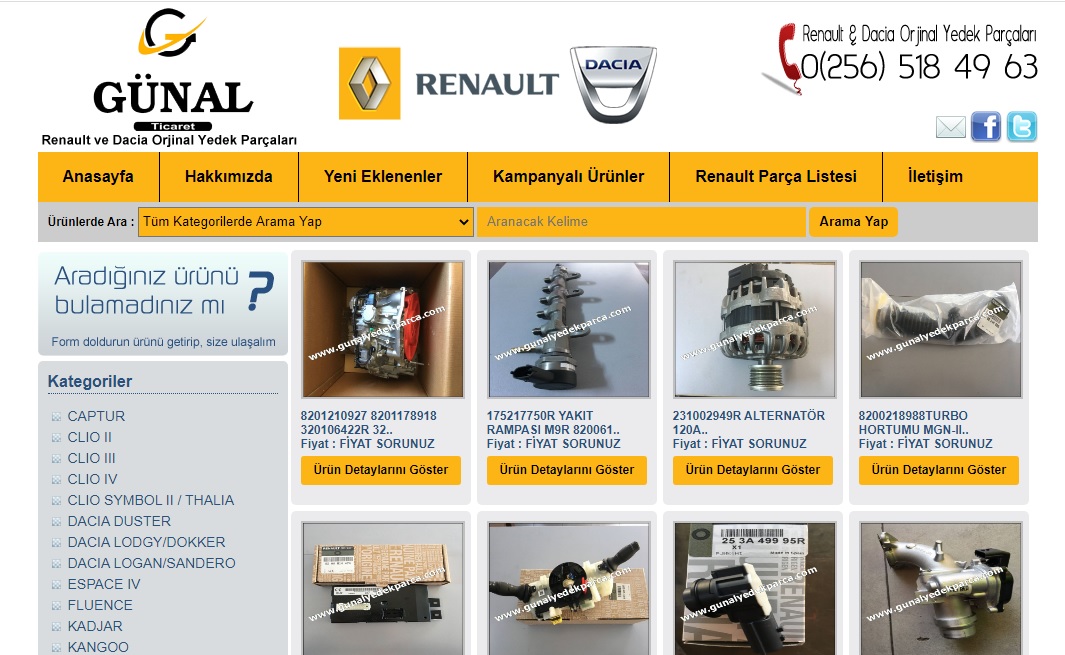Open Renault Parça Listesi menu
Image resolution: width=1065 pixels, height=655 pixels.
[x=776, y=177]
